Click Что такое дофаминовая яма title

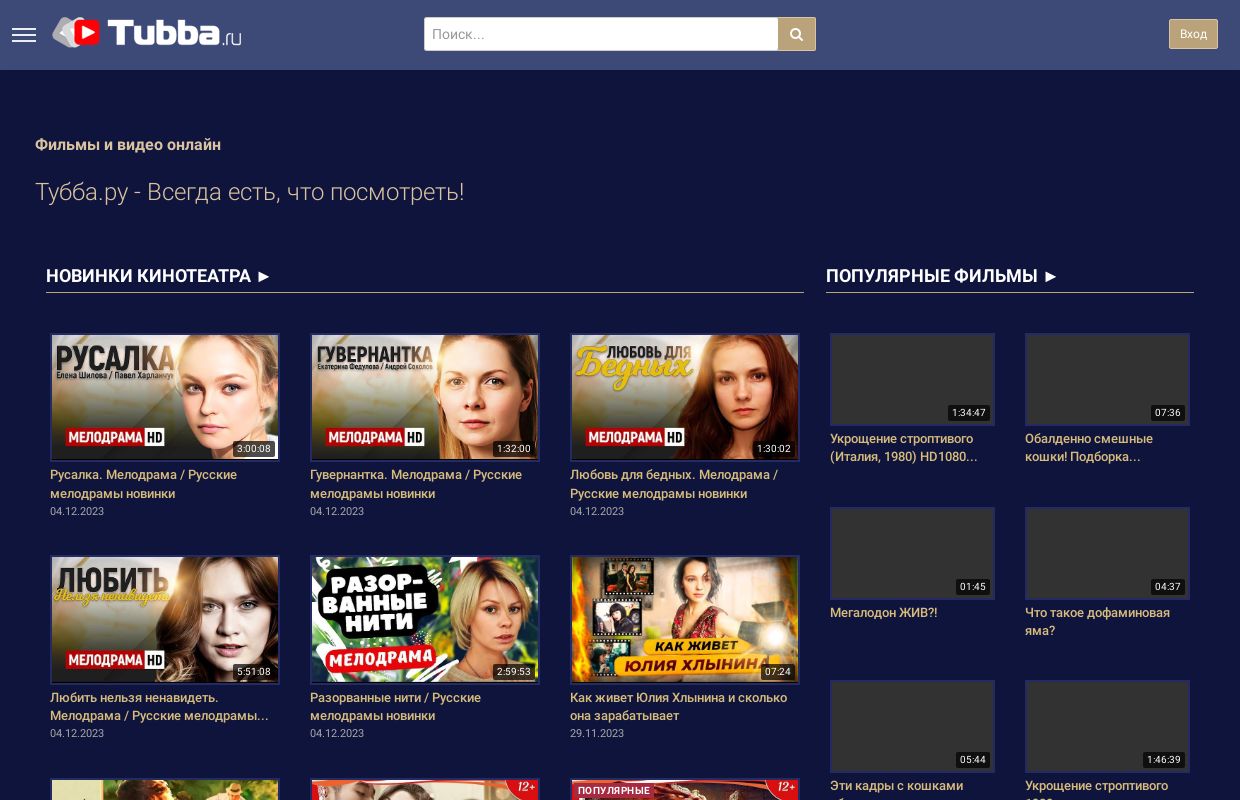[1097, 622]
